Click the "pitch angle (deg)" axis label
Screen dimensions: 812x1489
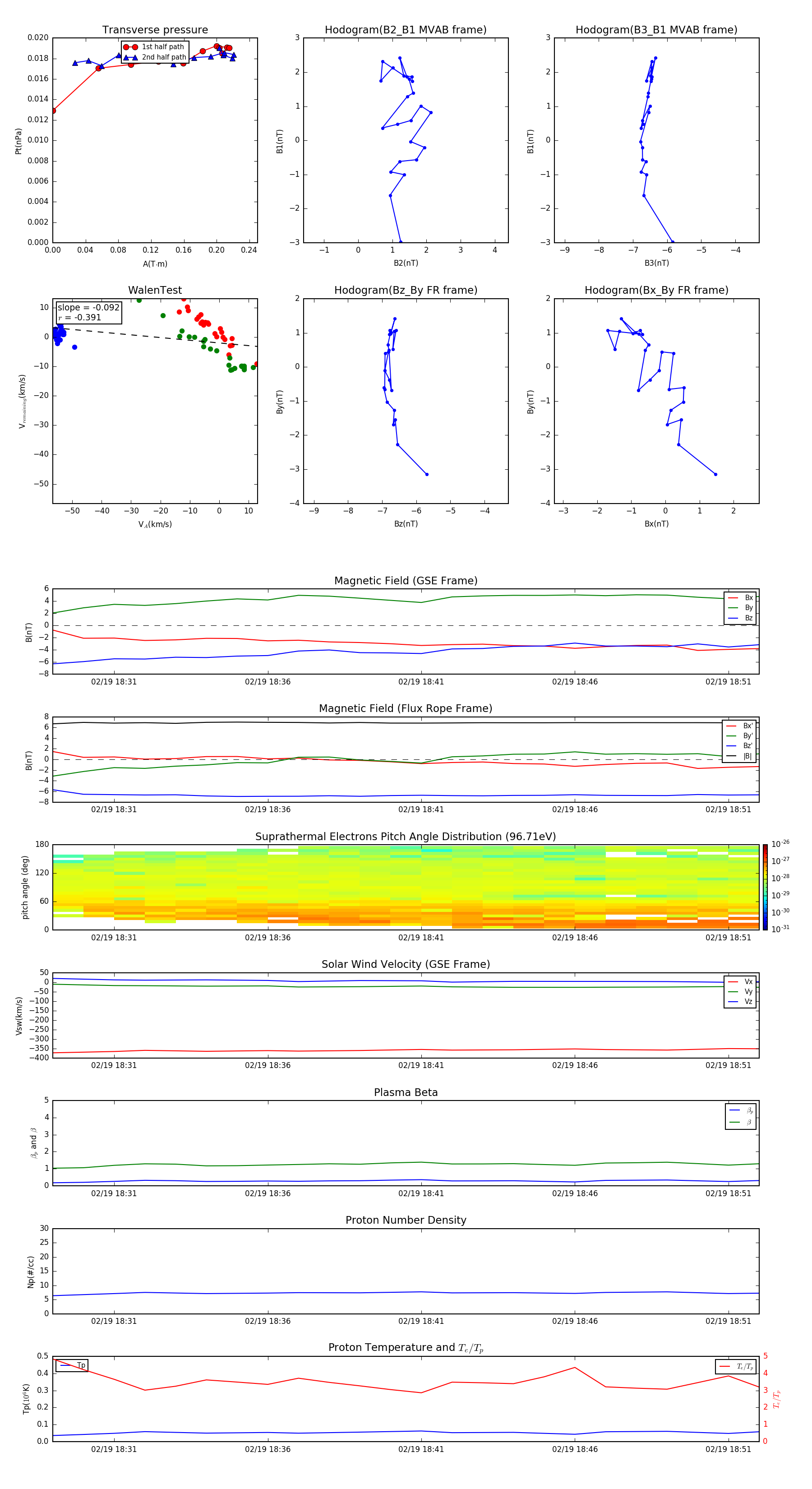25,887
